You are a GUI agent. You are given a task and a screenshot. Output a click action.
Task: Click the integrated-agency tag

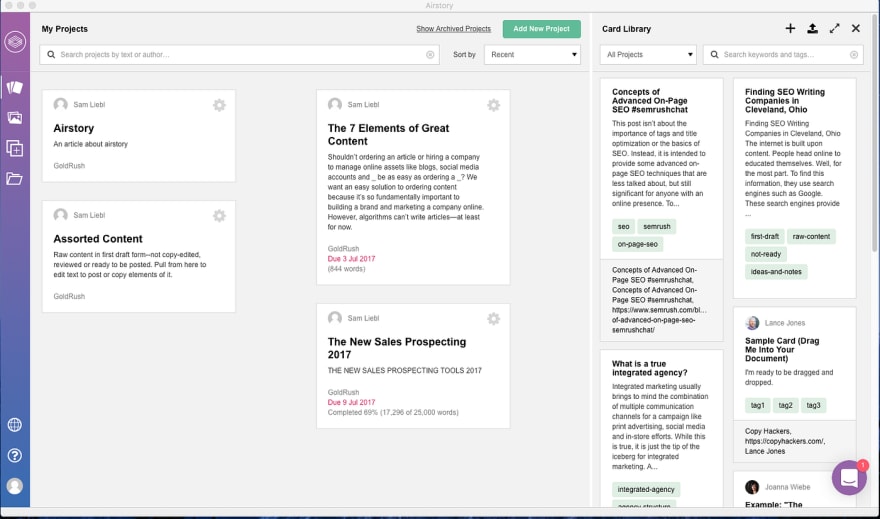(x=646, y=489)
